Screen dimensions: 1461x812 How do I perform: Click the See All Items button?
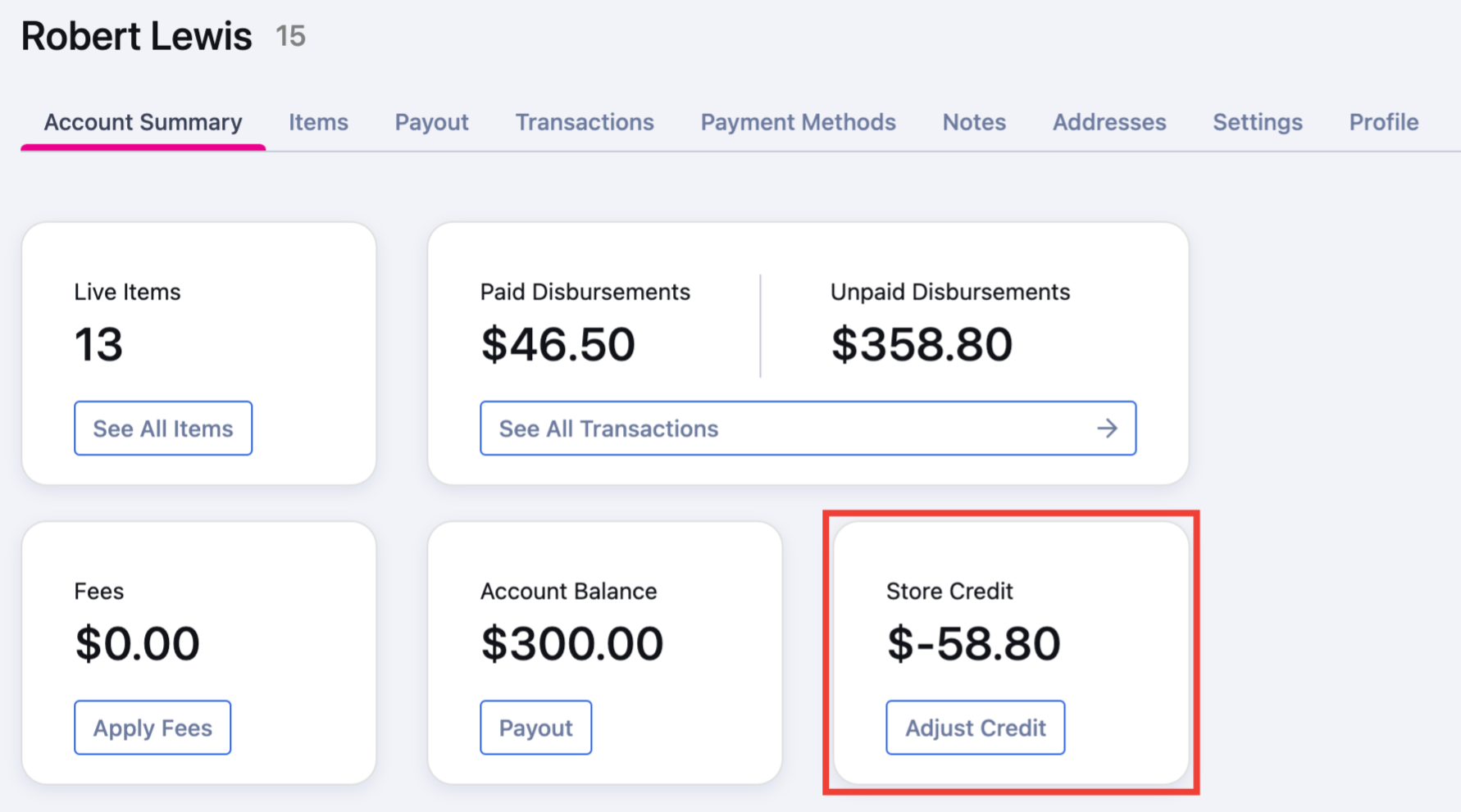[163, 428]
